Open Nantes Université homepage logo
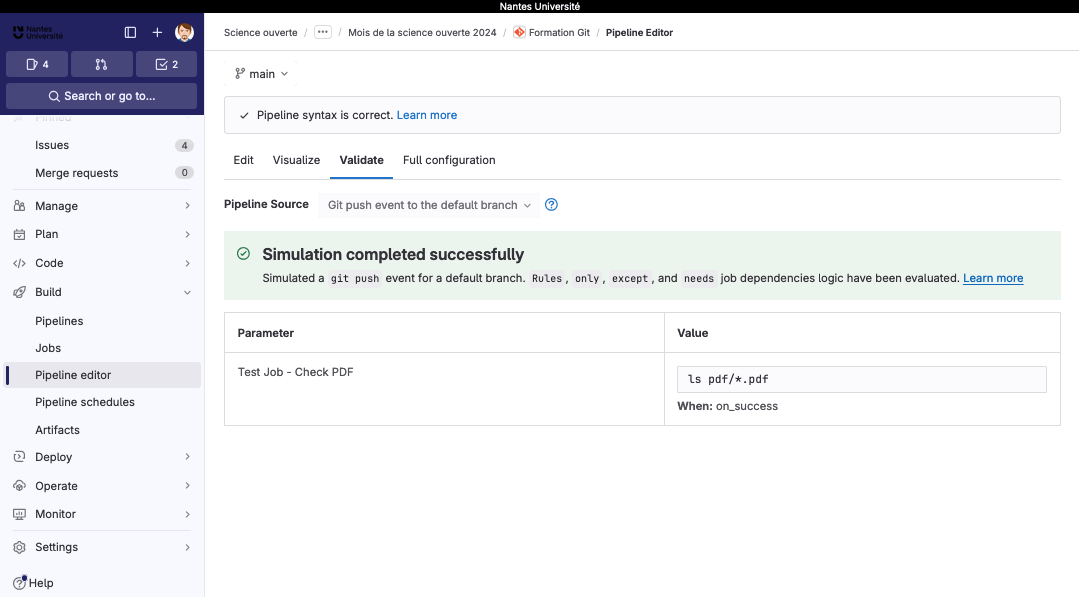The width and height of the screenshot is (1080, 597). tap(37, 32)
